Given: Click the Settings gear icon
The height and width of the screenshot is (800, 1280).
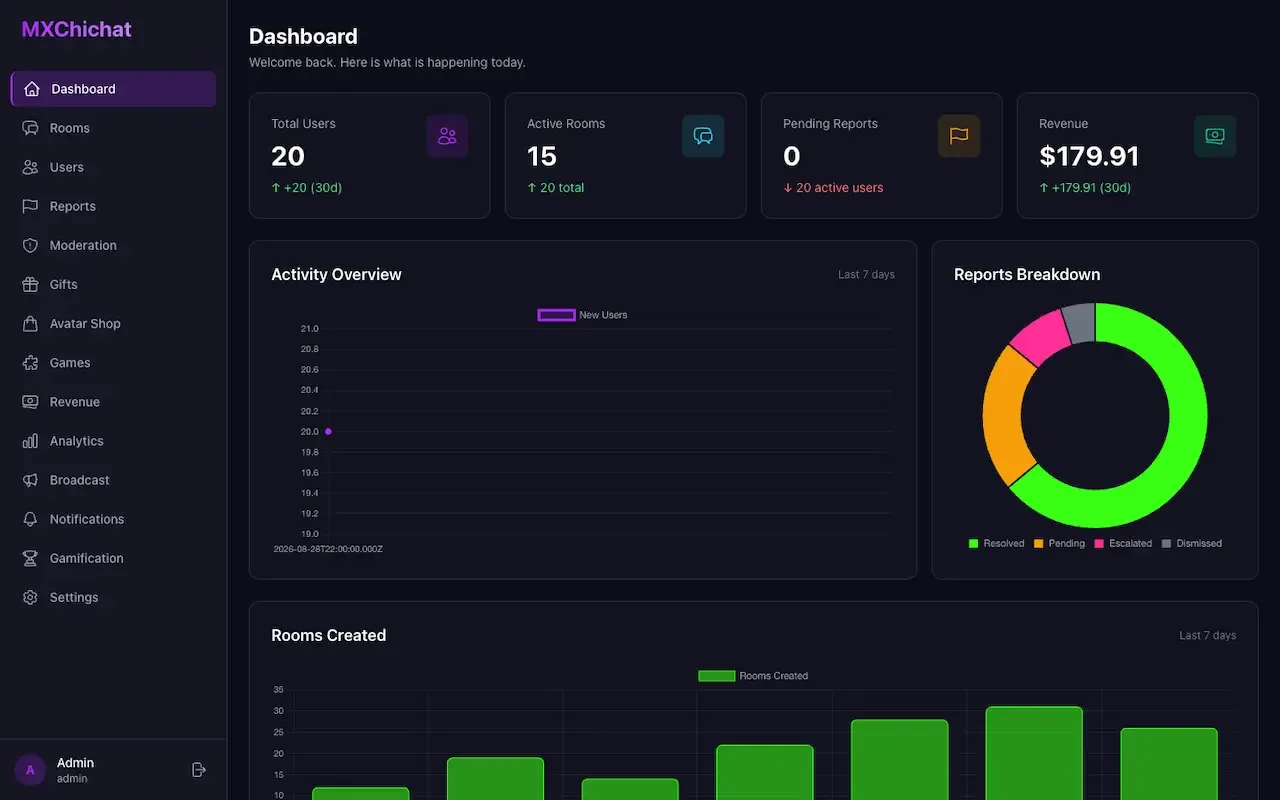Looking at the screenshot, I should [x=30, y=596].
